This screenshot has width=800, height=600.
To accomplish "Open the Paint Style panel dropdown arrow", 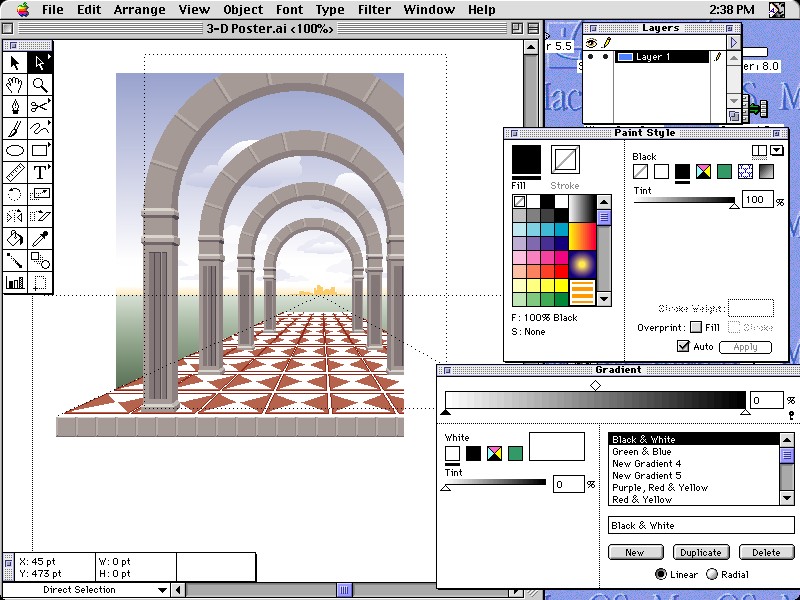I will (776, 151).
